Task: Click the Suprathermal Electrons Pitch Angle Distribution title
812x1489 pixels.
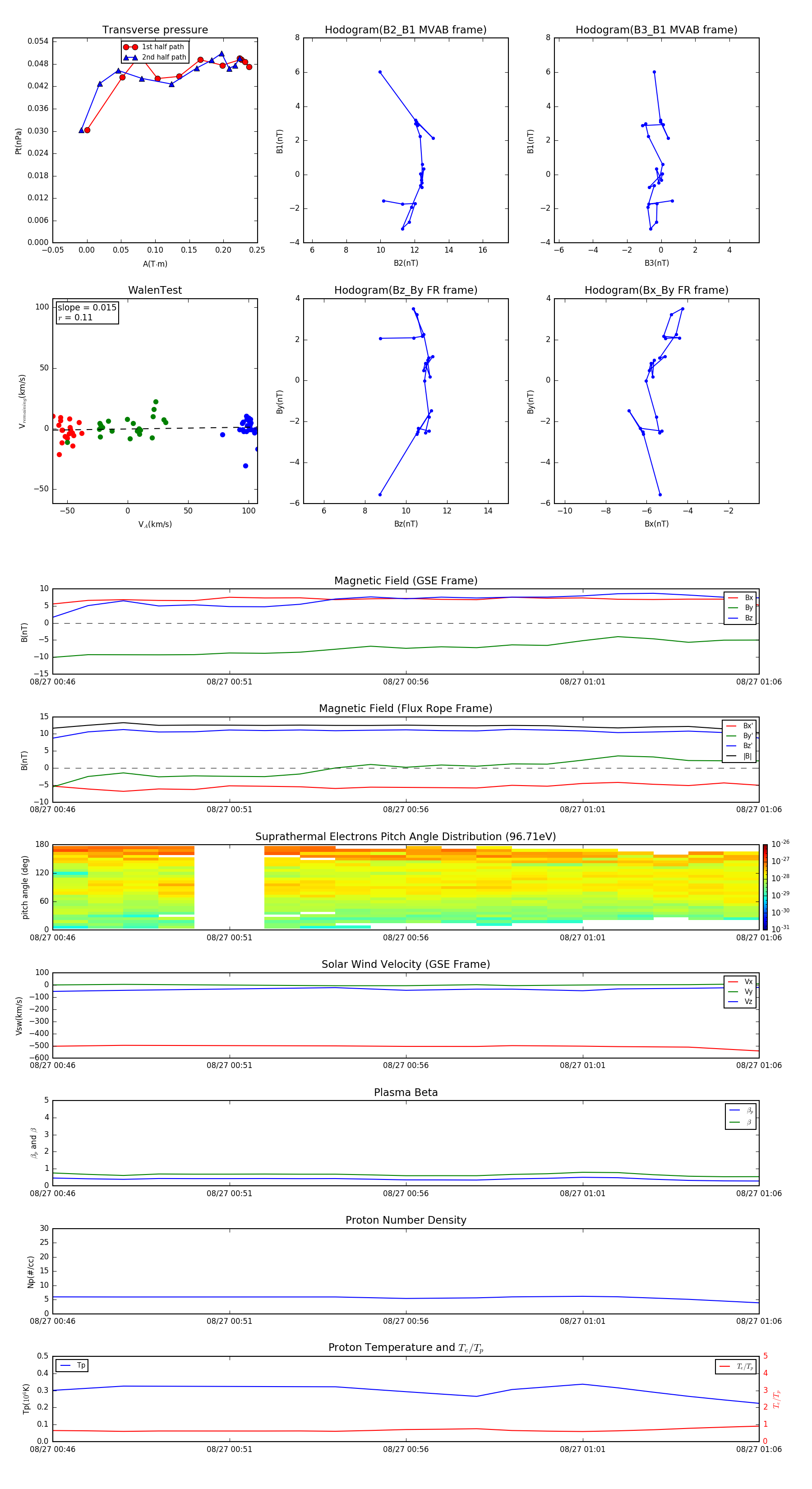Action: click(x=406, y=837)
